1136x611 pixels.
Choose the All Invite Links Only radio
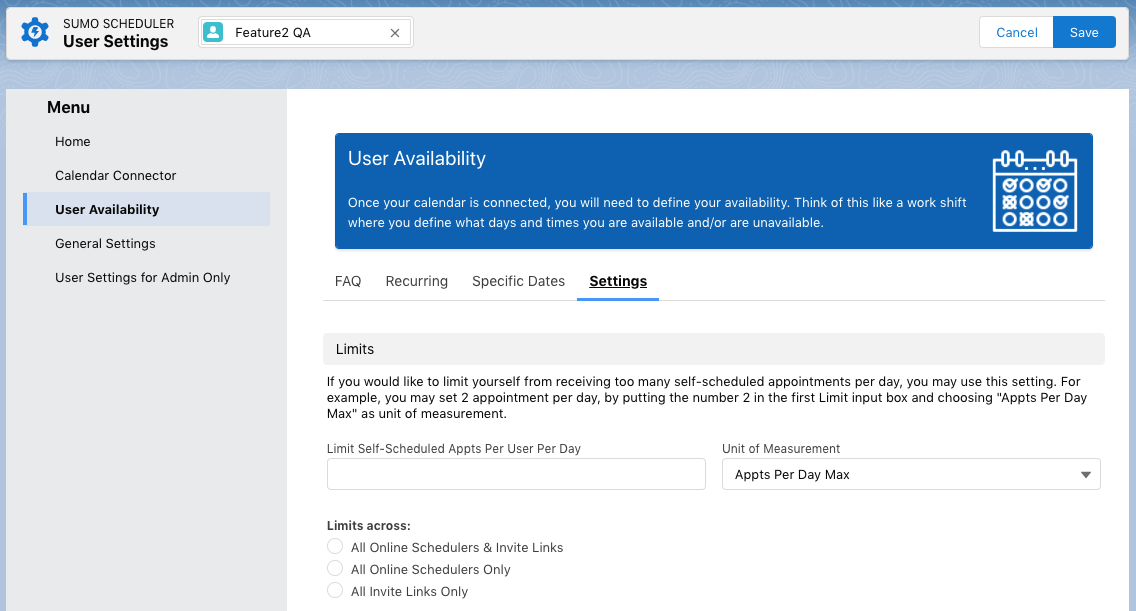pos(335,591)
